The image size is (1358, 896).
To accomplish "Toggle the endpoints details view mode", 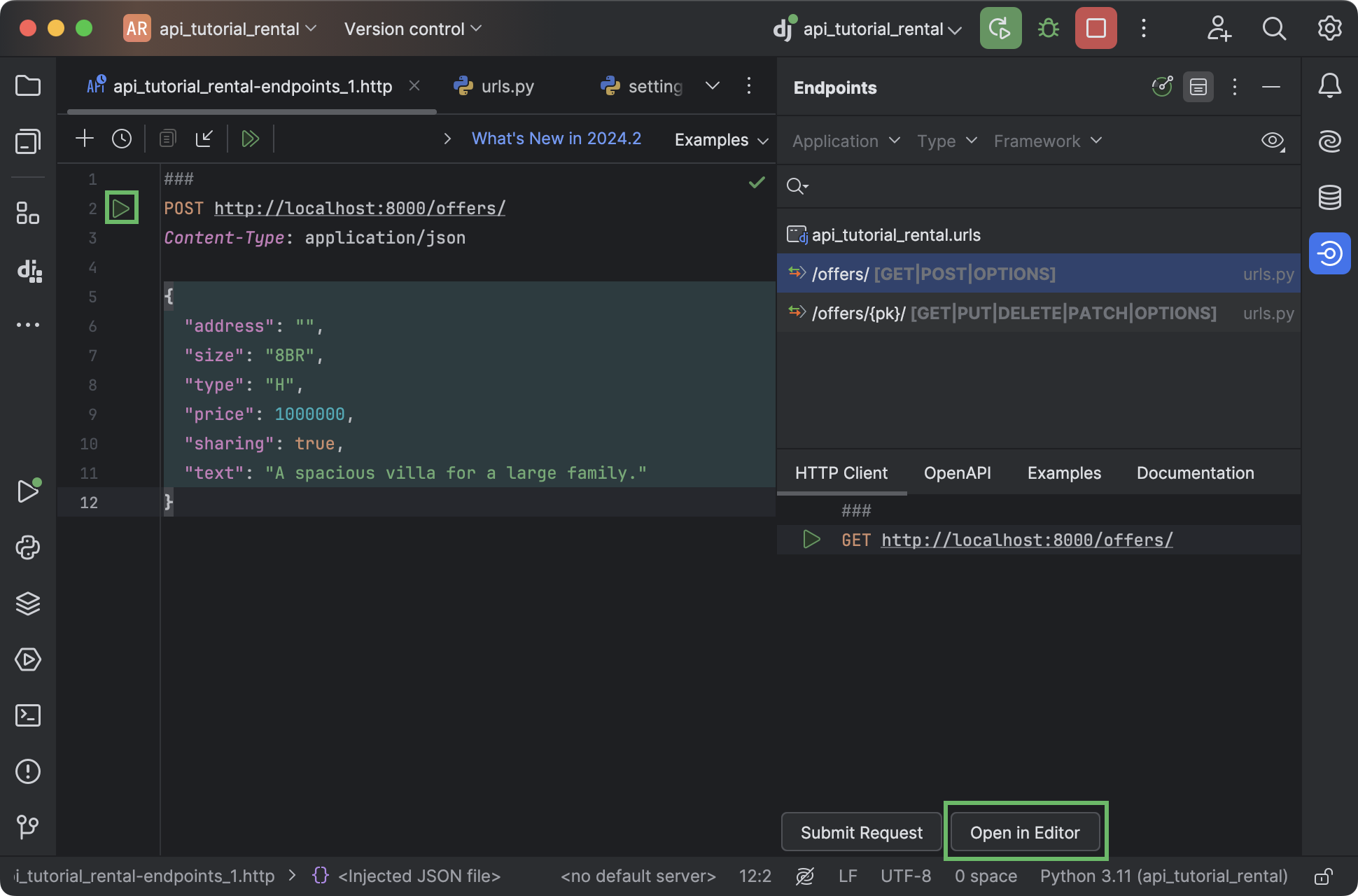I will click(1198, 87).
